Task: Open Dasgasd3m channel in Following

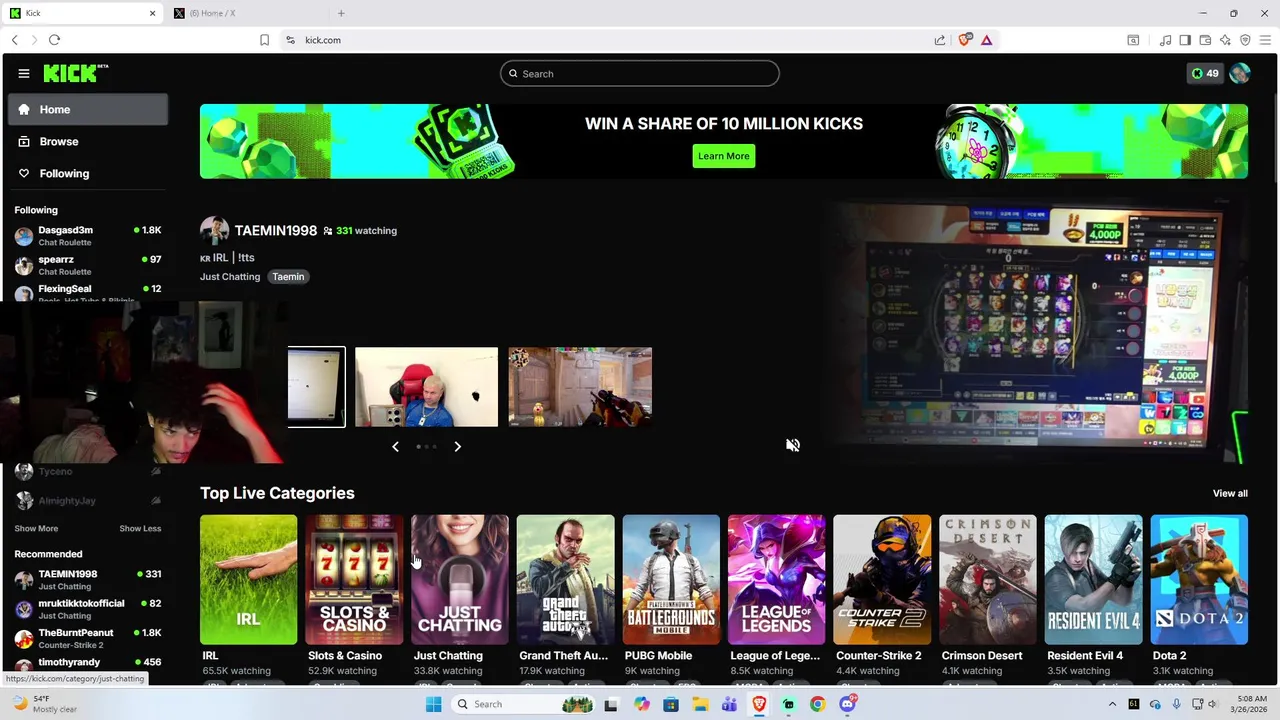Action: [x=88, y=236]
